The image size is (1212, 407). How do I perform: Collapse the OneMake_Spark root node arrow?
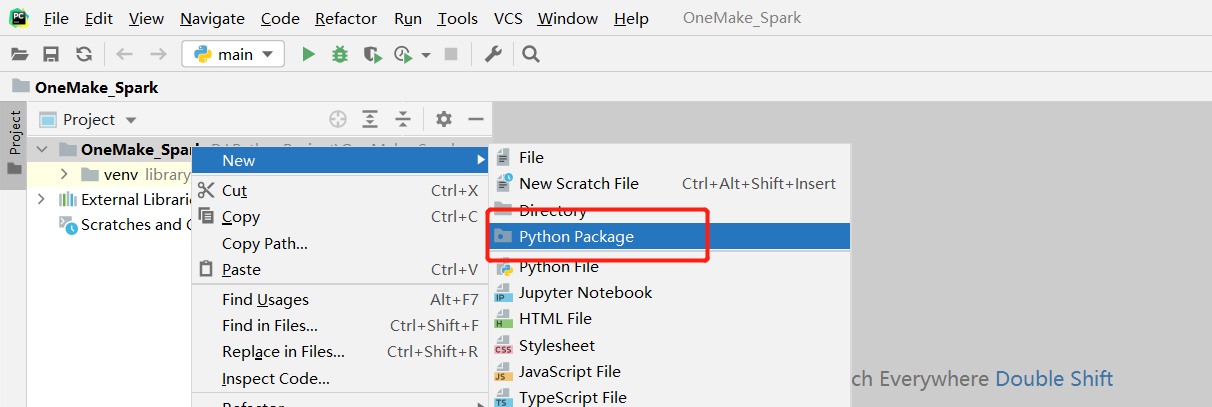click(x=42, y=149)
